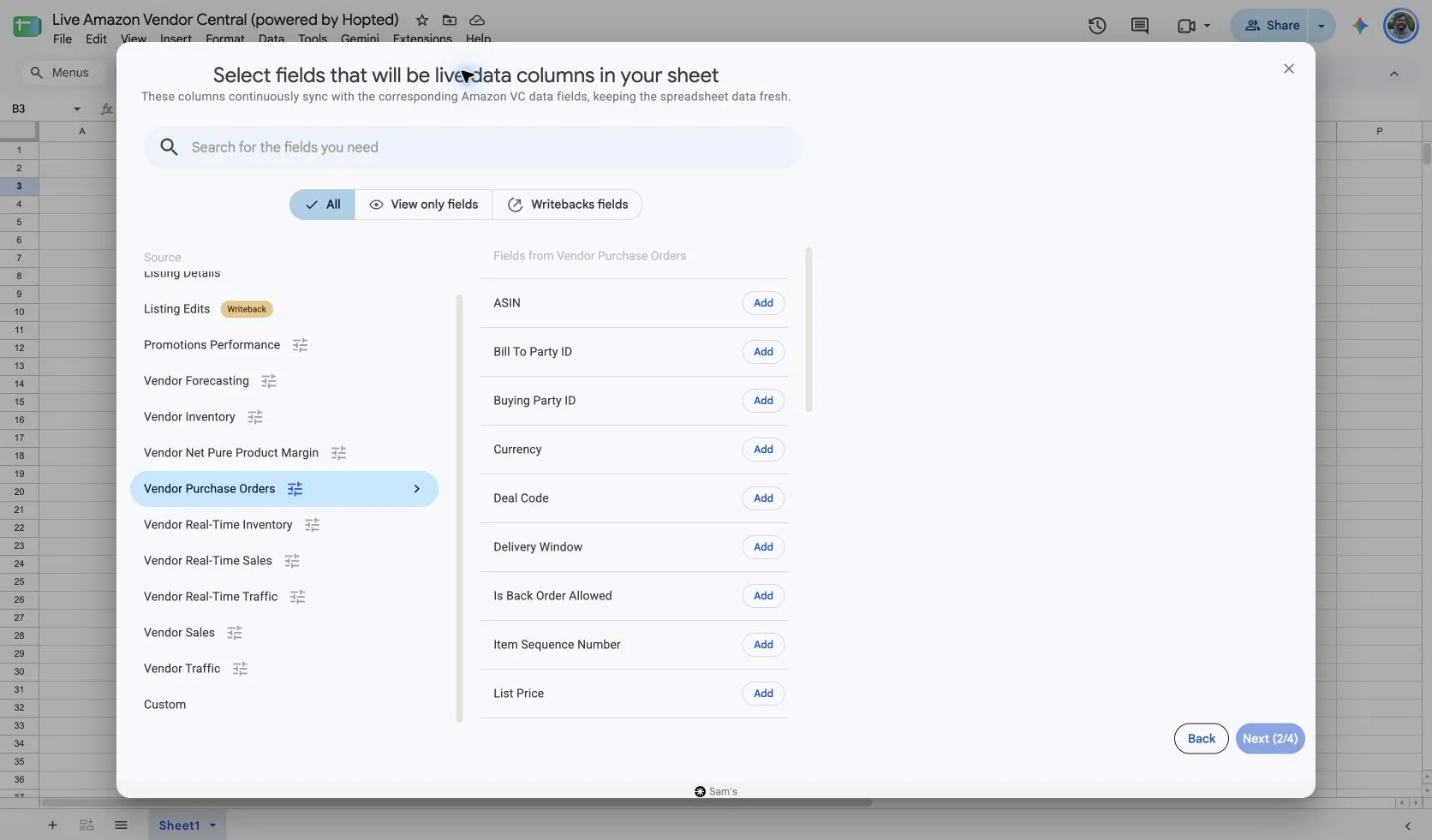Select the Custom source

164,705
